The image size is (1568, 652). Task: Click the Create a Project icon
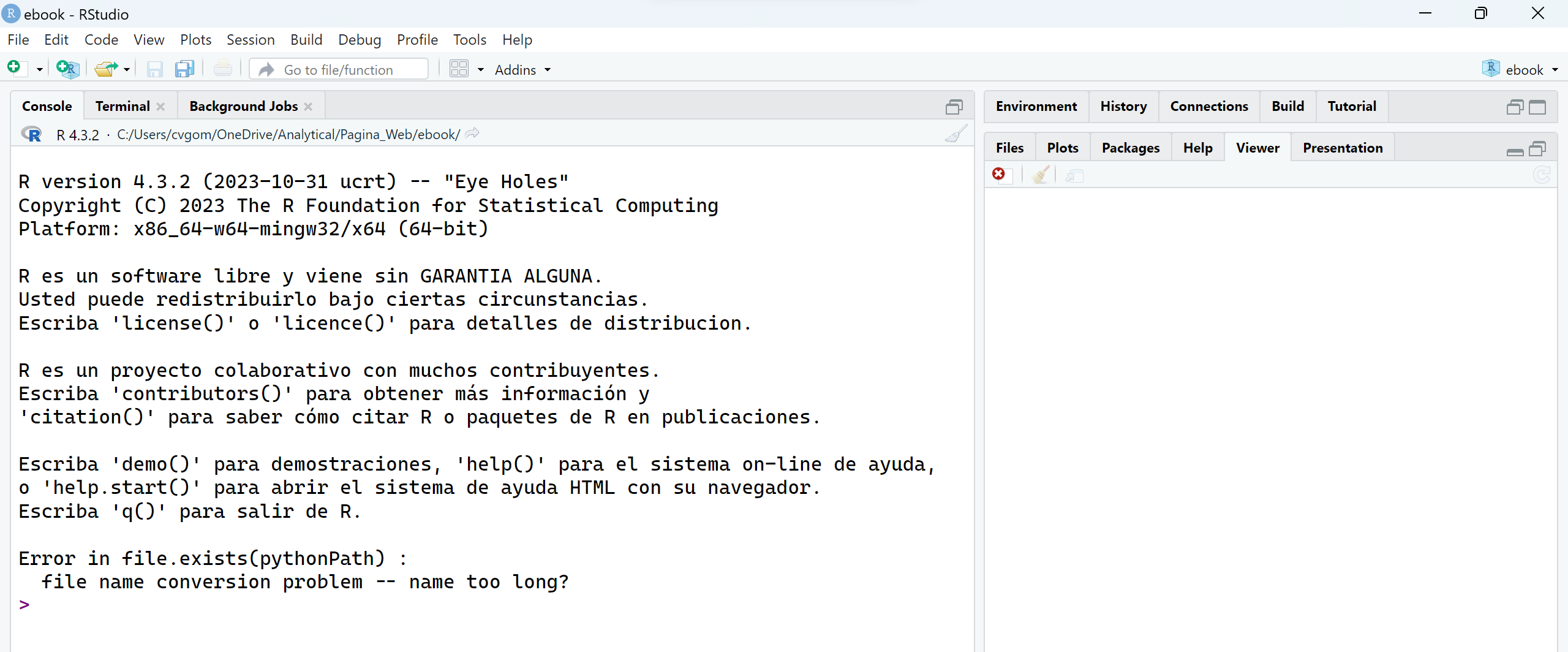tap(67, 69)
